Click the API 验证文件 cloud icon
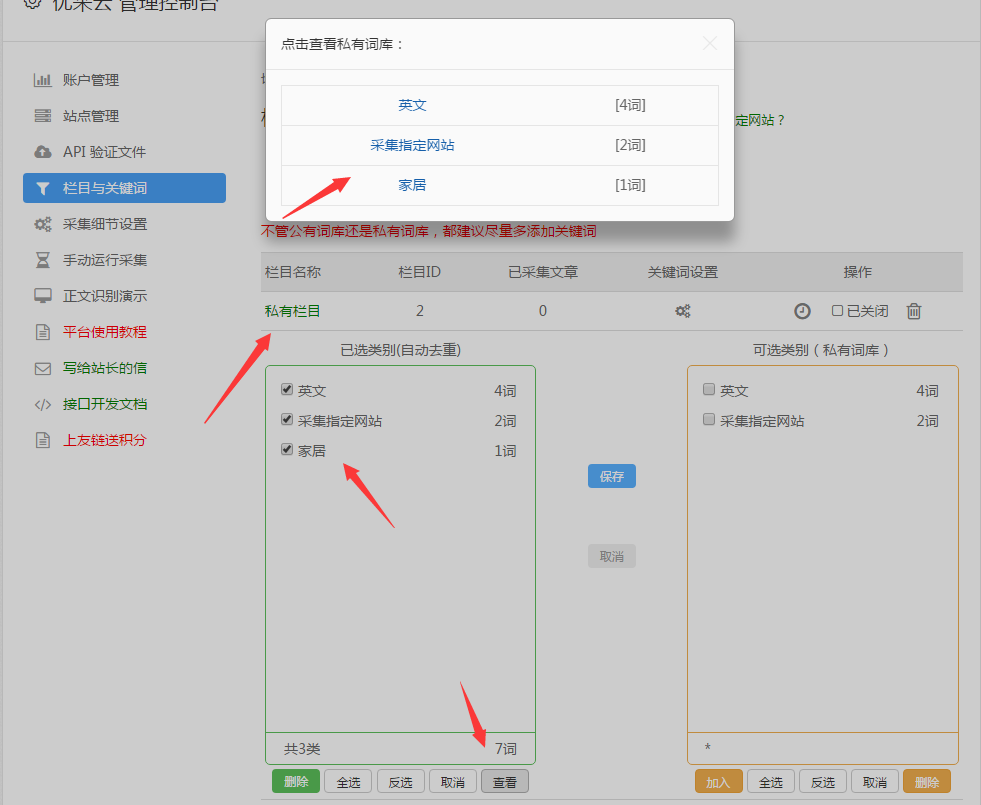981x805 pixels. (x=43, y=152)
